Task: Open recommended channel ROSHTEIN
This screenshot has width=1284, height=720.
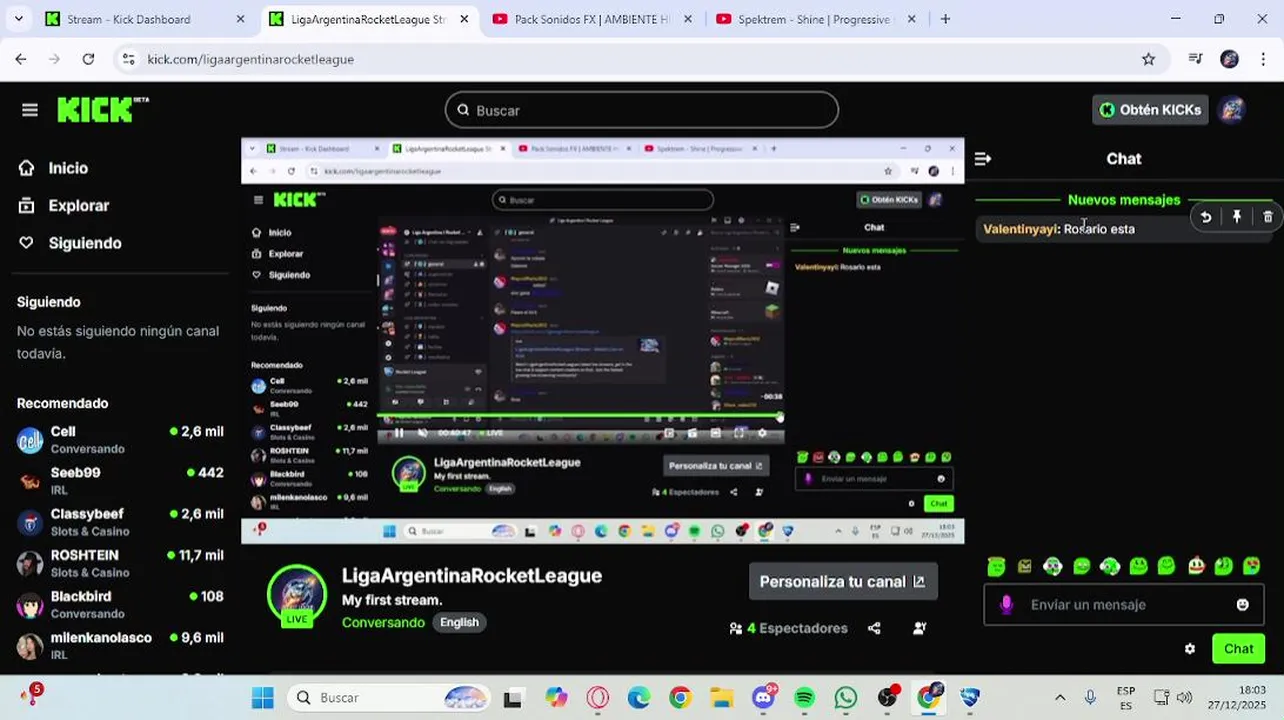Action: pos(120,563)
